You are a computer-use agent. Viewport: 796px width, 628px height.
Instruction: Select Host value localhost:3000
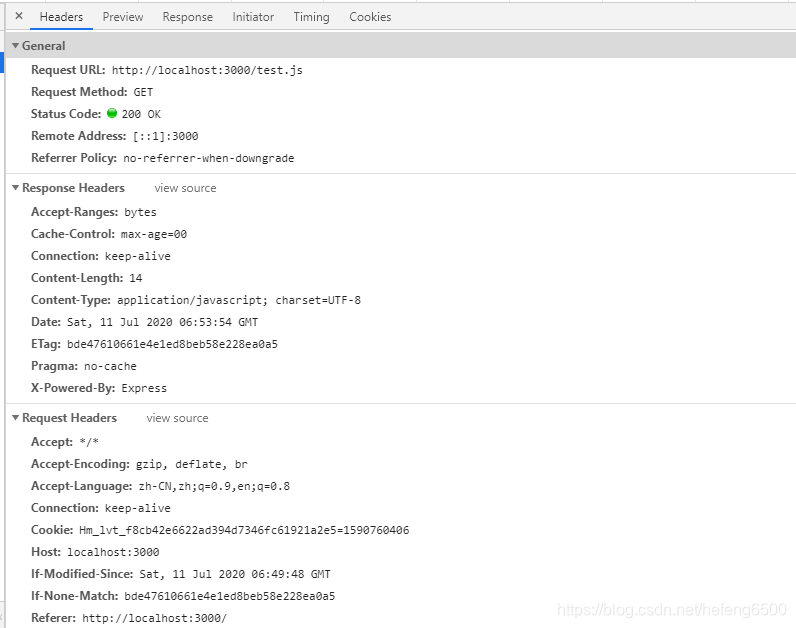113,552
